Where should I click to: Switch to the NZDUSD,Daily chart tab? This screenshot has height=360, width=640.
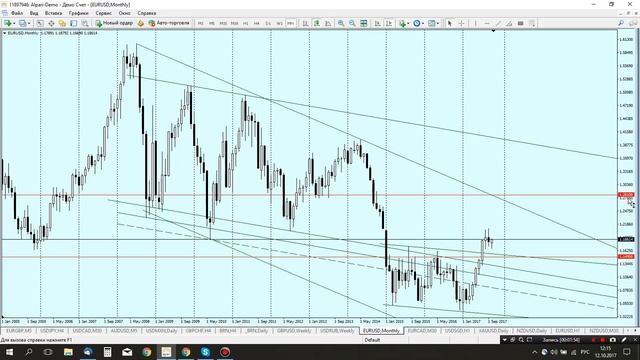coord(532,331)
